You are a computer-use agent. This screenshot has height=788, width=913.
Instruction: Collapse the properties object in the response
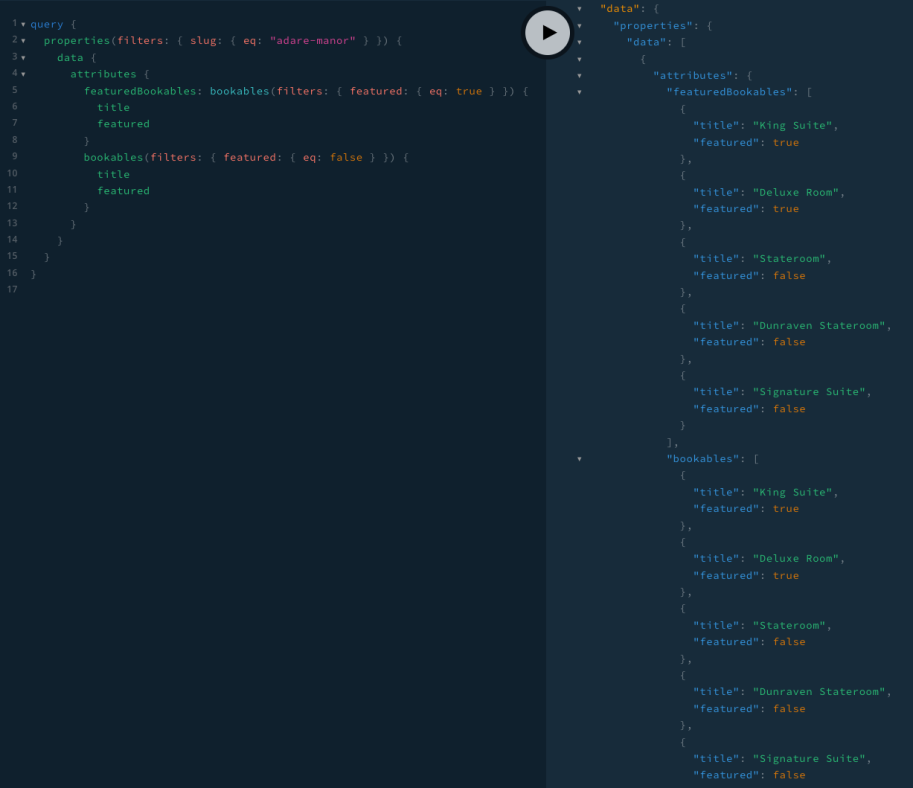click(x=579, y=25)
